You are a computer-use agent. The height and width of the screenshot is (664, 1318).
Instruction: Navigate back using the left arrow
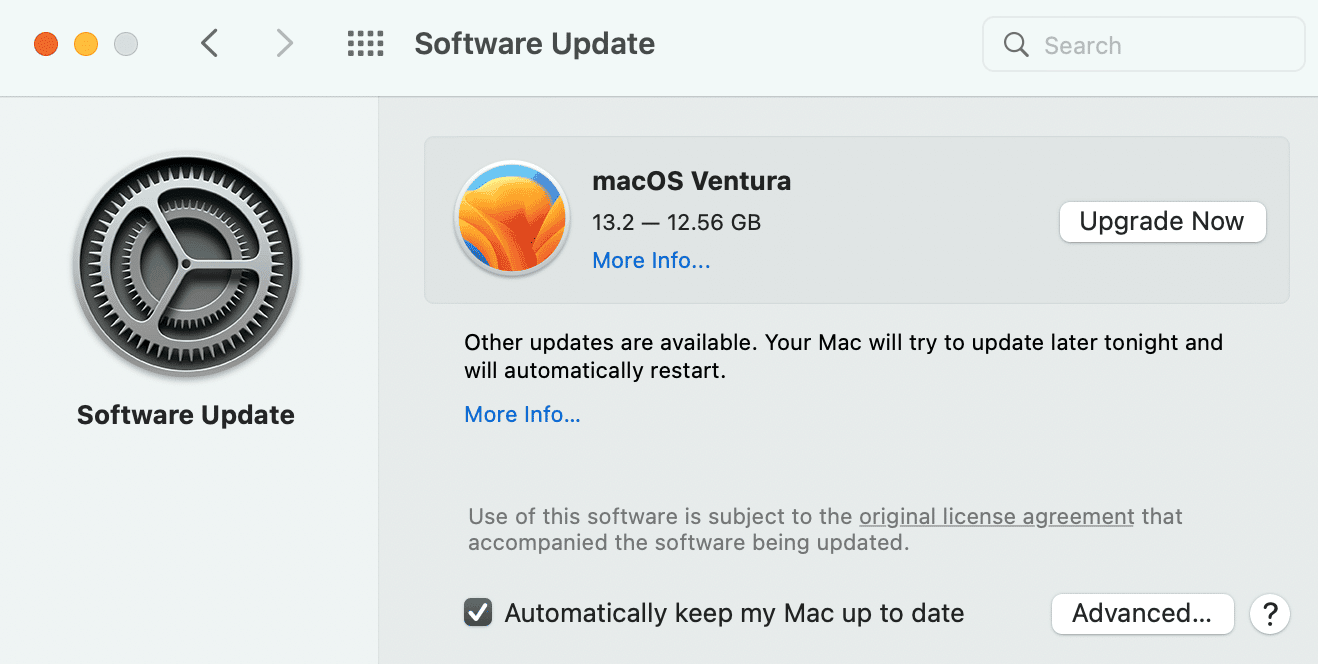[208, 43]
